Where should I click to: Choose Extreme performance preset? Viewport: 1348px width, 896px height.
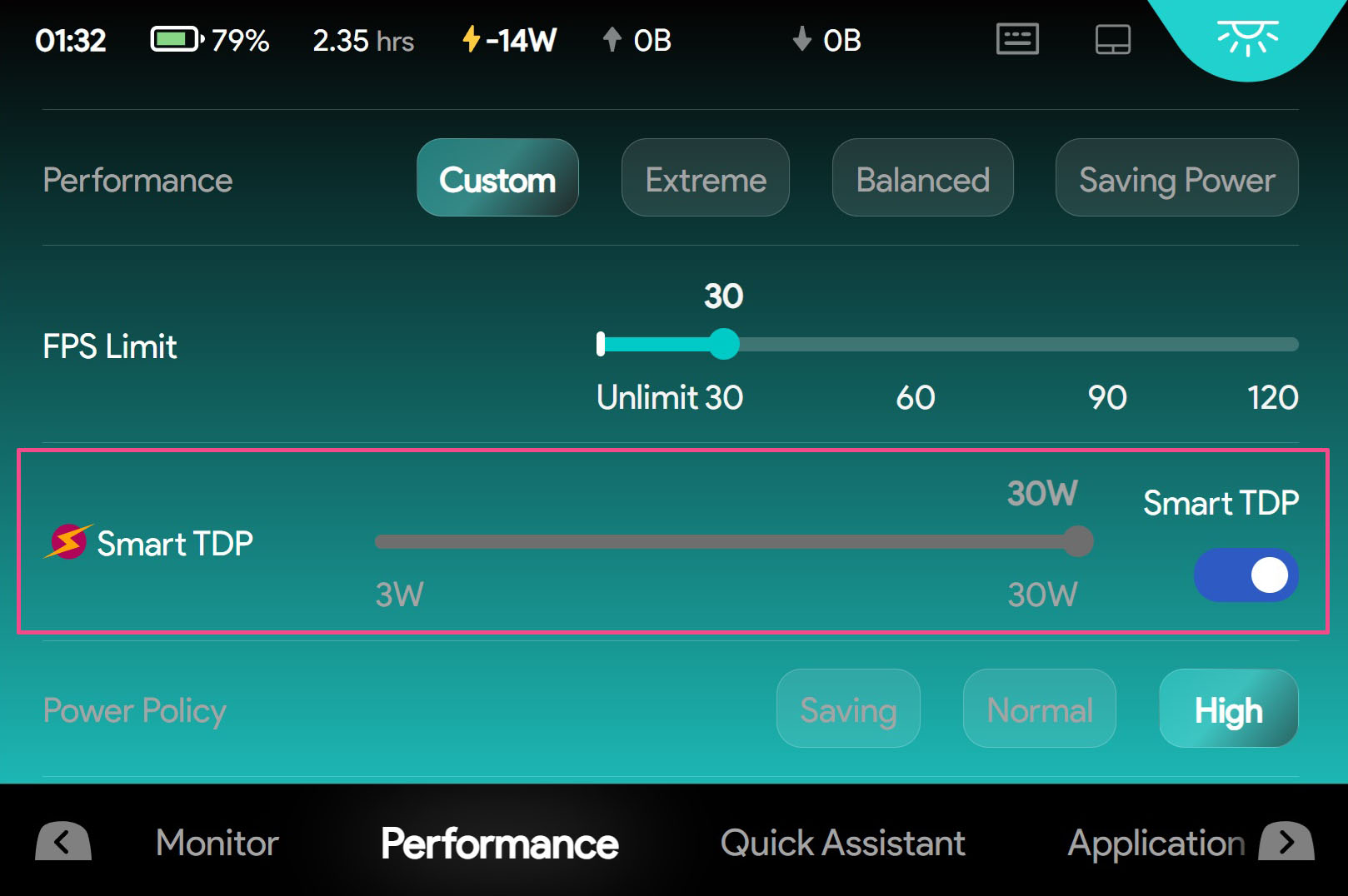pyautogui.click(x=705, y=179)
